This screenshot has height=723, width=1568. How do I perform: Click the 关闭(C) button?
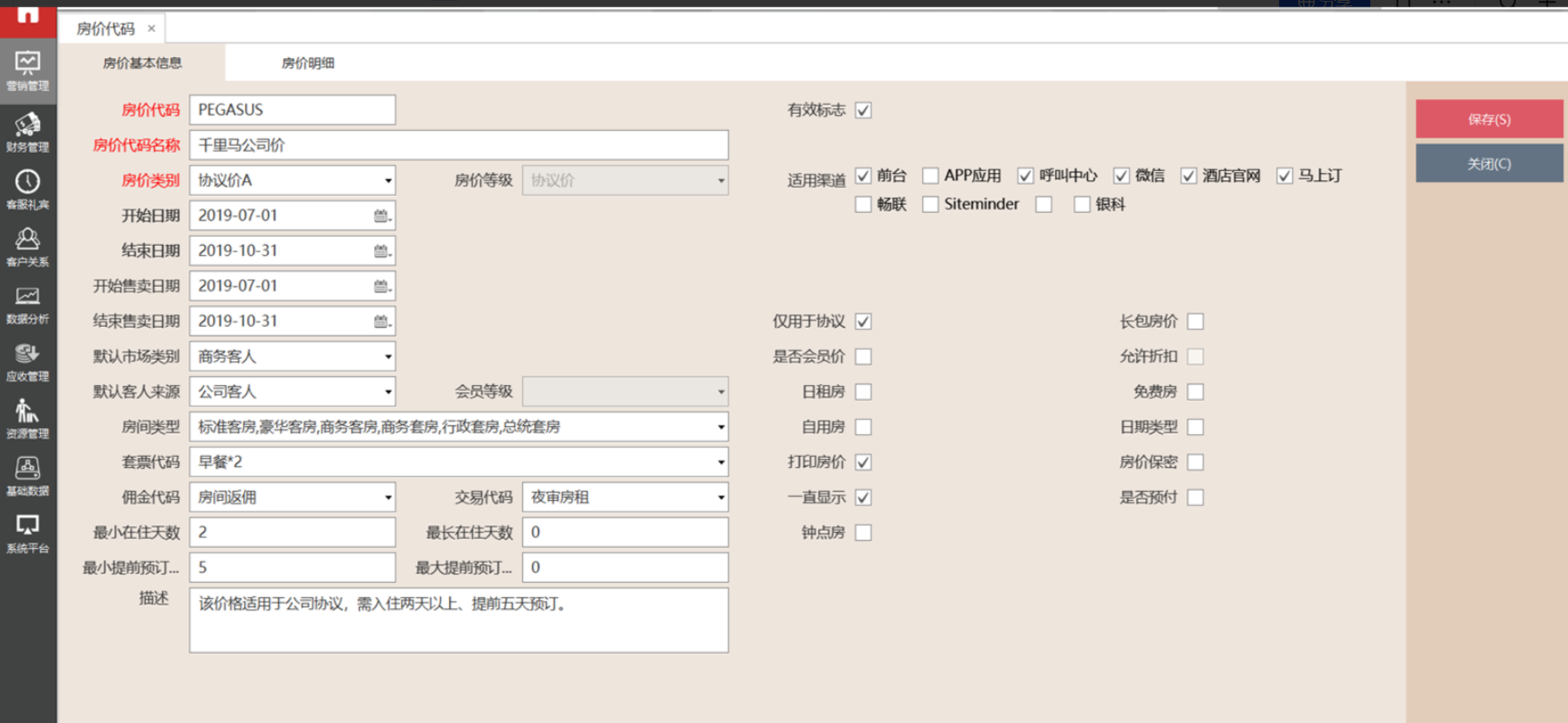pyautogui.click(x=1489, y=164)
